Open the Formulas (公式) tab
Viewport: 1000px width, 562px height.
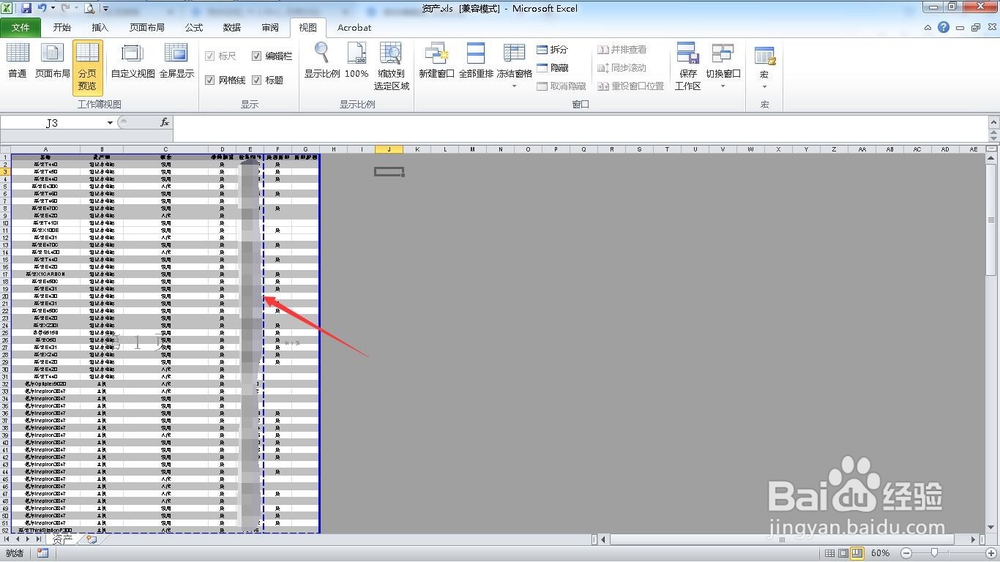coord(194,27)
